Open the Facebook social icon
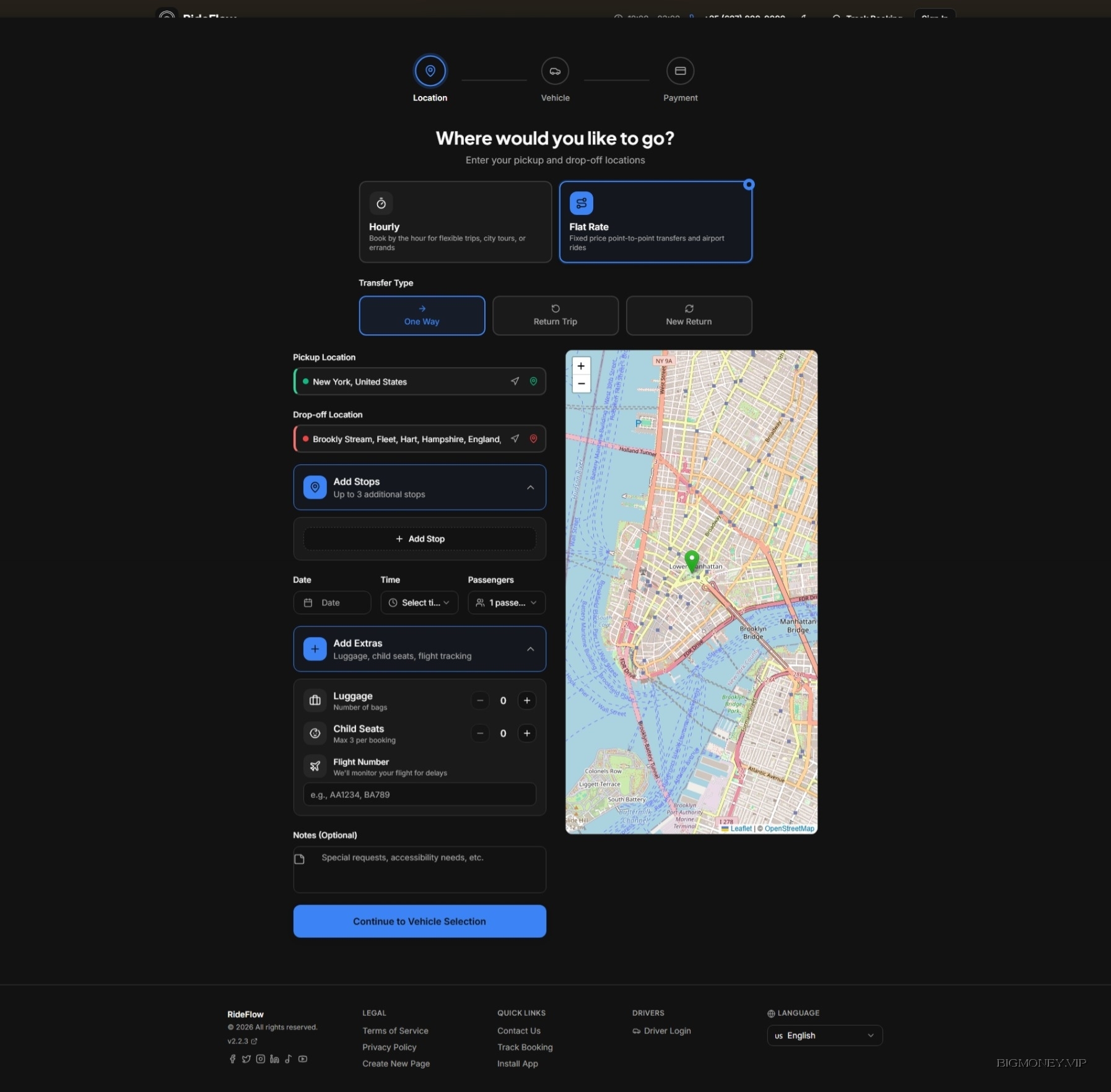Image resolution: width=1111 pixels, height=1092 pixels. coord(232,1059)
